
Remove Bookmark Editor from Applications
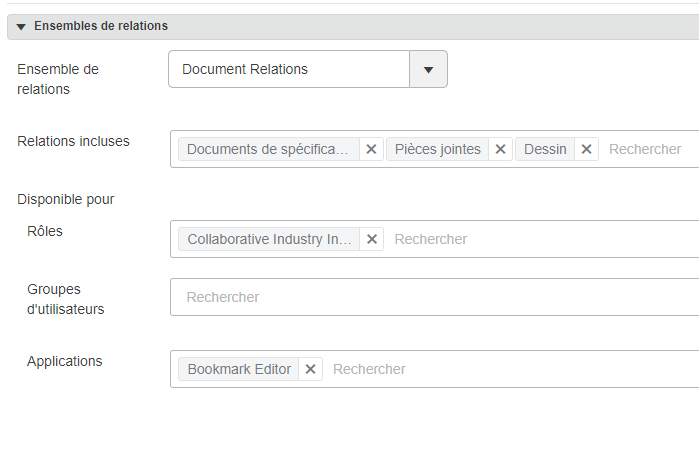pos(310,369)
